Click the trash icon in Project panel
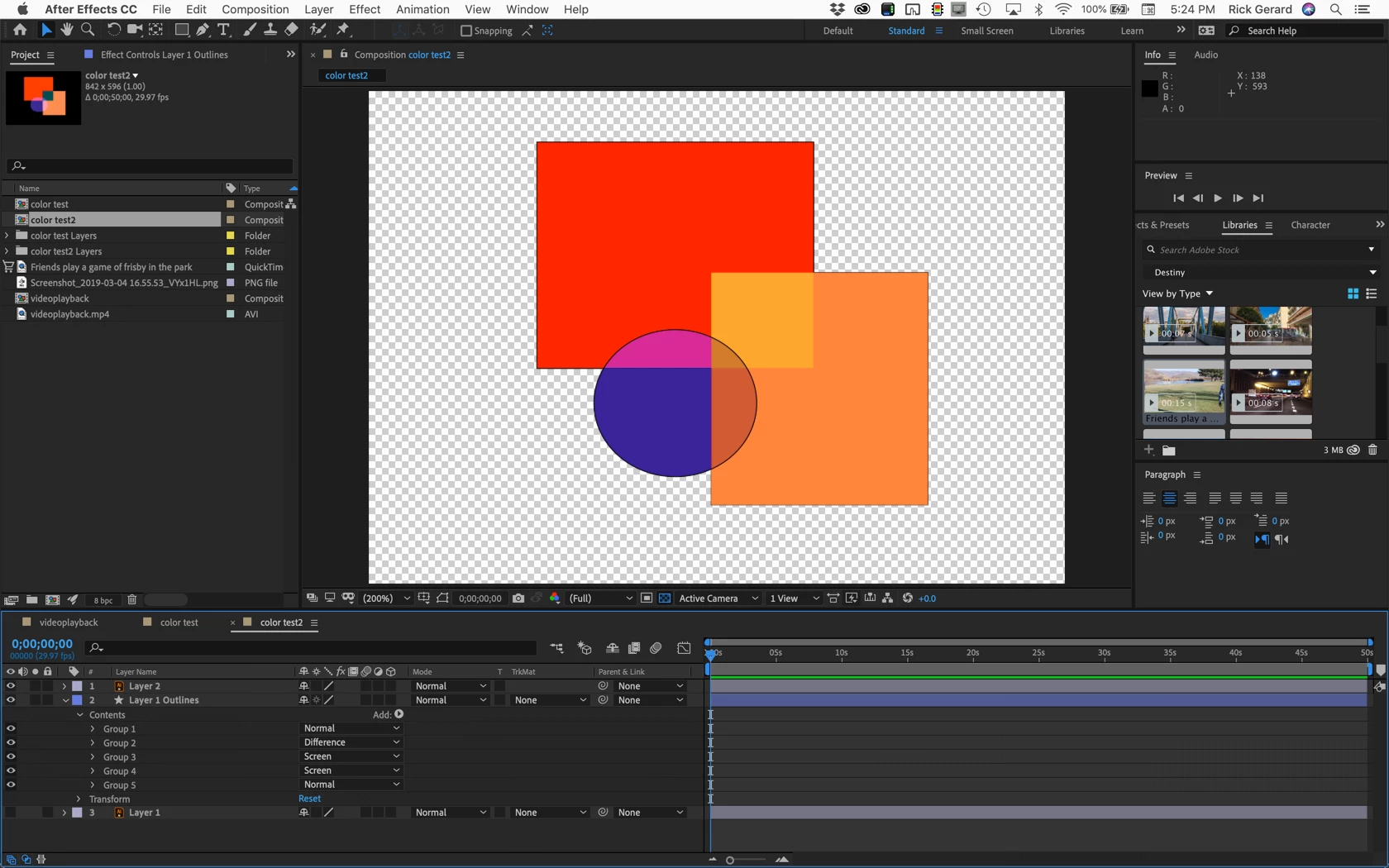1389x868 pixels. coord(132,600)
